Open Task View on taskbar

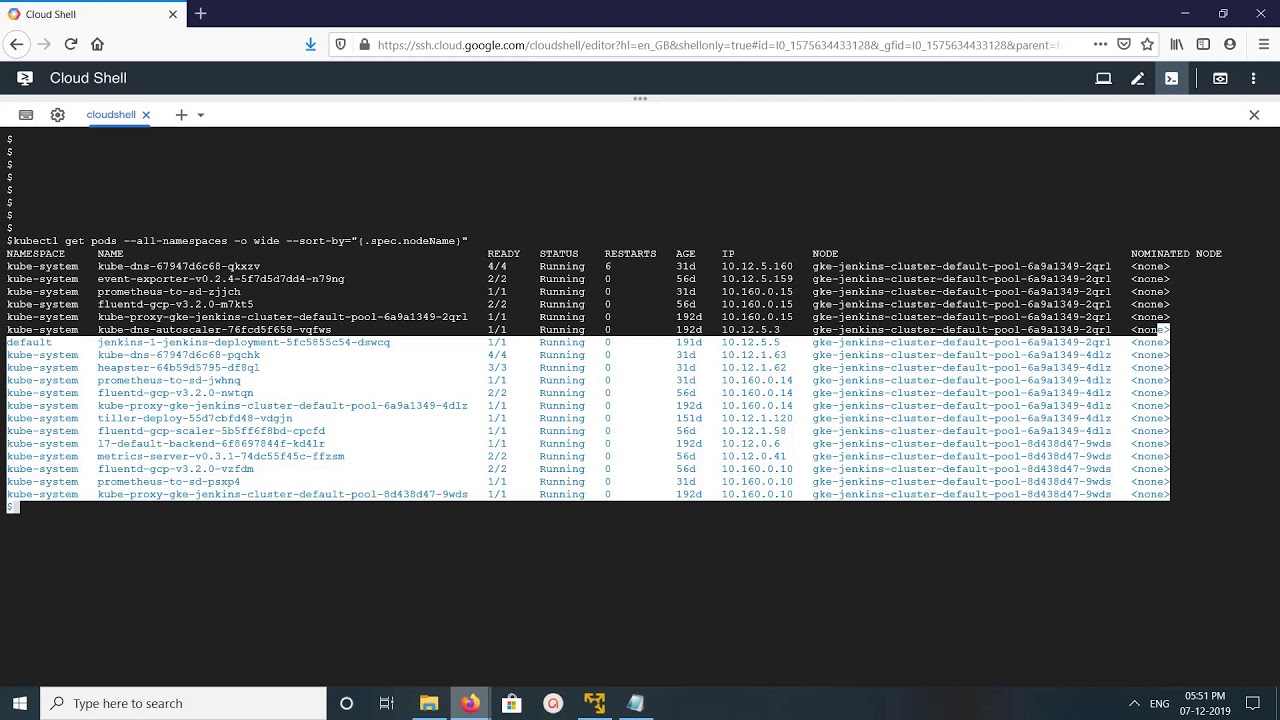click(x=387, y=703)
